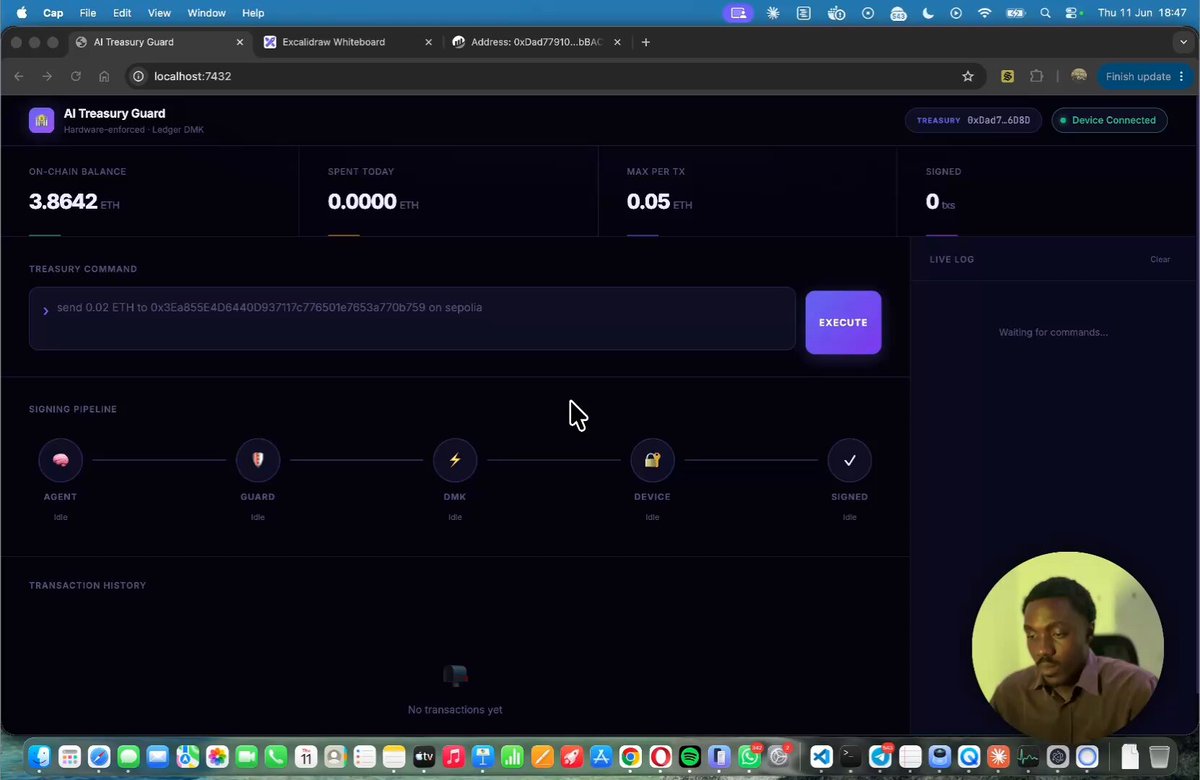Reload the current page

tap(75, 76)
